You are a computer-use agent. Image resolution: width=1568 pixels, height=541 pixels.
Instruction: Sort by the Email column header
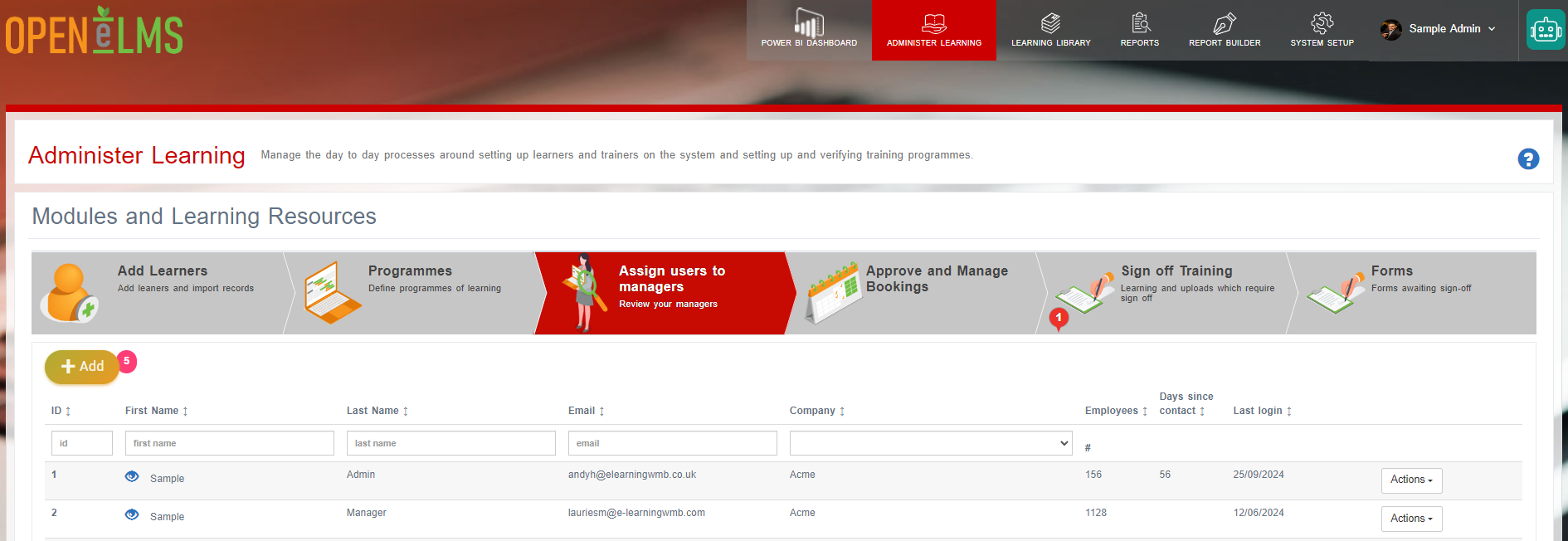point(587,411)
